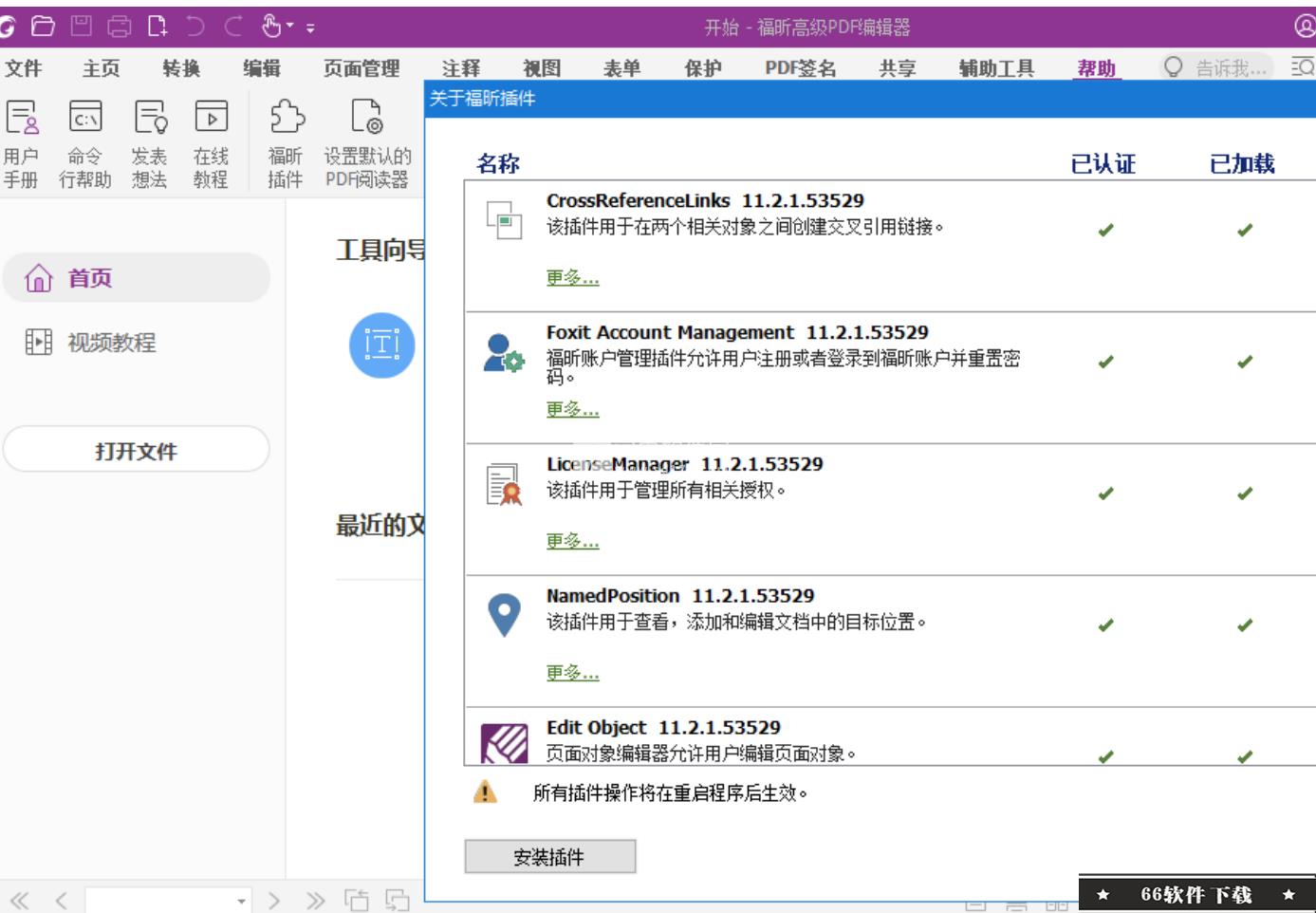Click More (更多) link under LicenseManager
The width and height of the screenshot is (1316, 913).
pyautogui.click(x=572, y=541)
